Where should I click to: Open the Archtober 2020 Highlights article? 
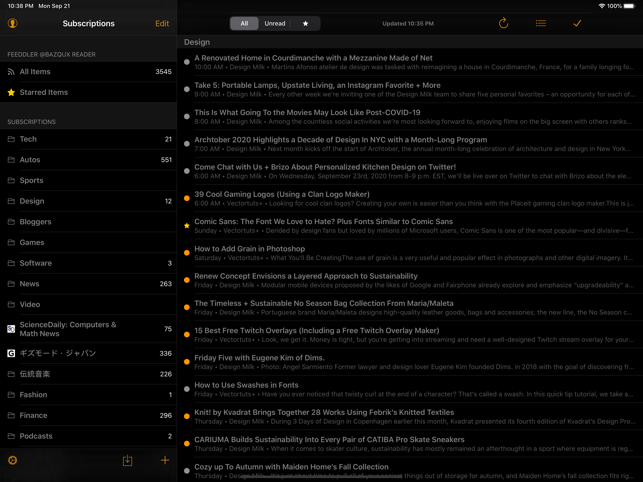[410, 144]
